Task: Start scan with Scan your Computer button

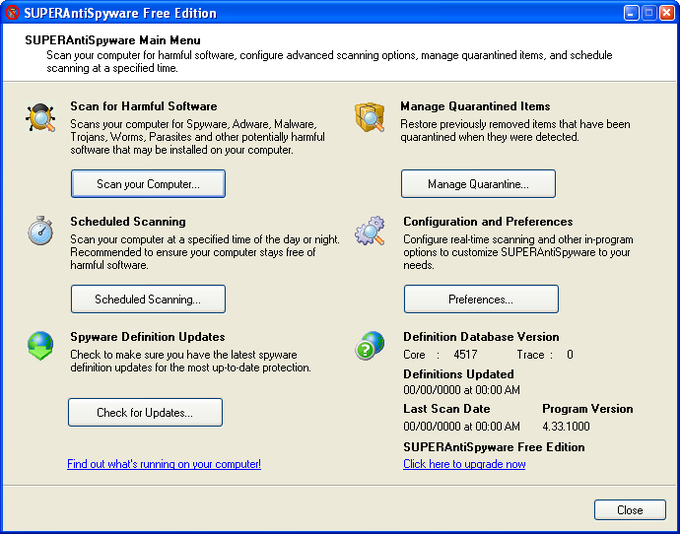Action: (148, 184)
